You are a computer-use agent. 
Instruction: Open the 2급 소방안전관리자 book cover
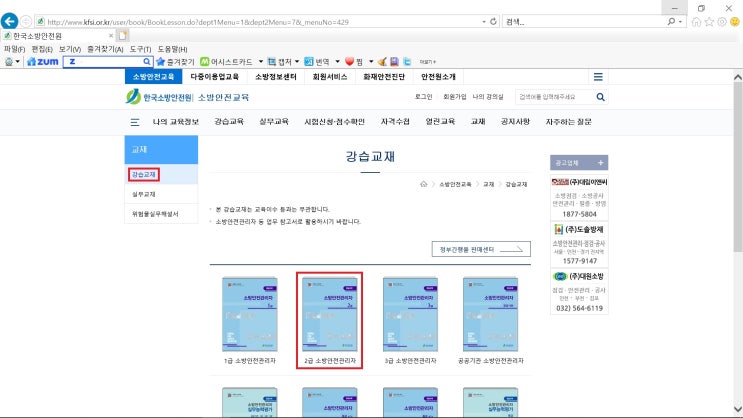[329, 314]
